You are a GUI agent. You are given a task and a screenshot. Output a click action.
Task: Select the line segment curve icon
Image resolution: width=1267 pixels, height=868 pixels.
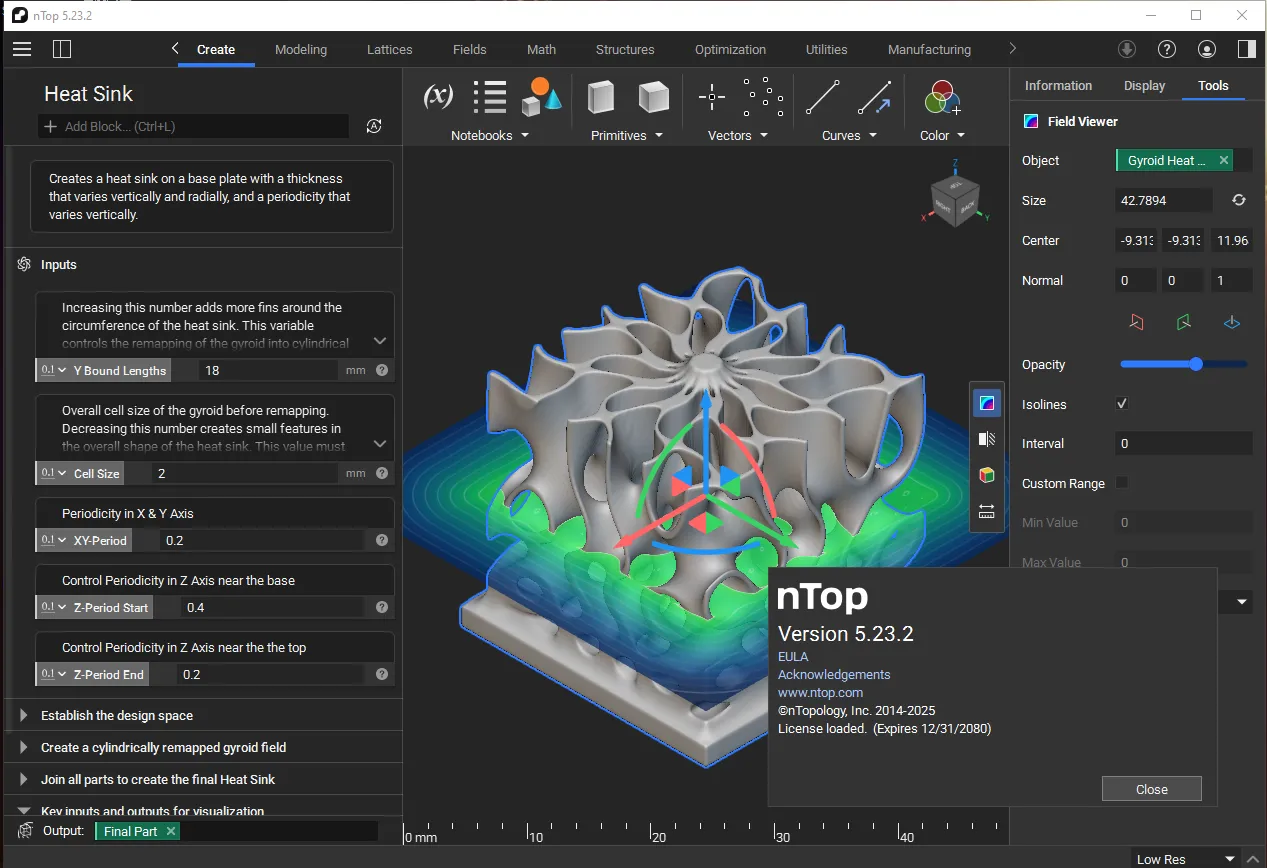point(822,97)
